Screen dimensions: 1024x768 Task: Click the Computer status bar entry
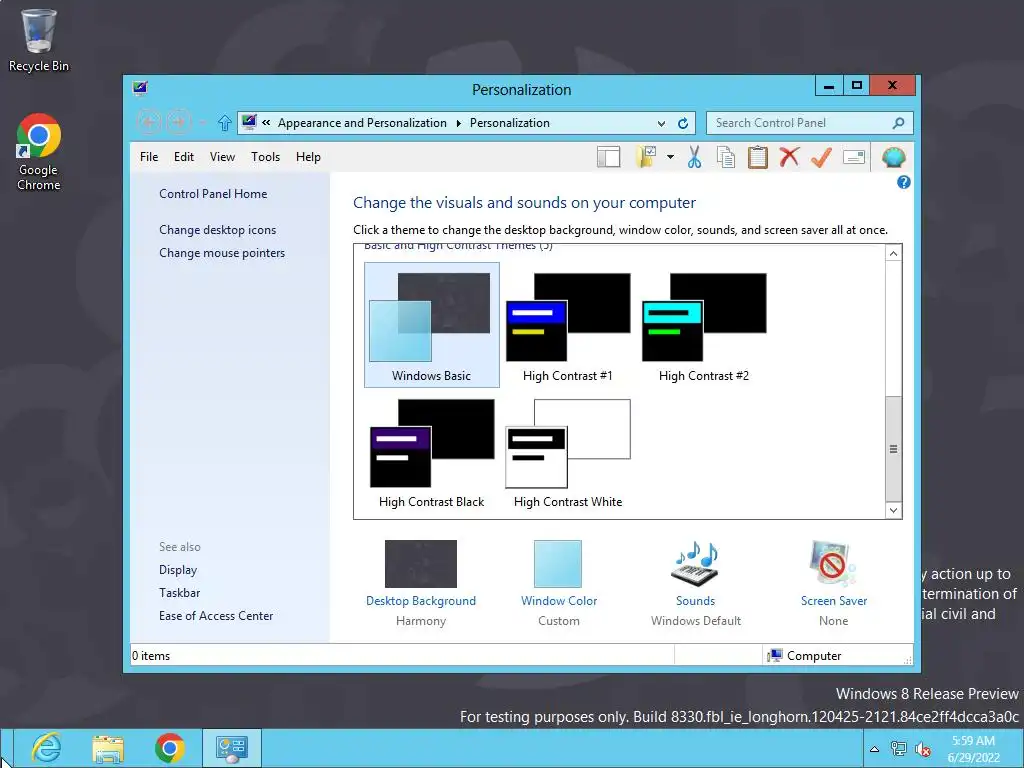coord(805,656)
